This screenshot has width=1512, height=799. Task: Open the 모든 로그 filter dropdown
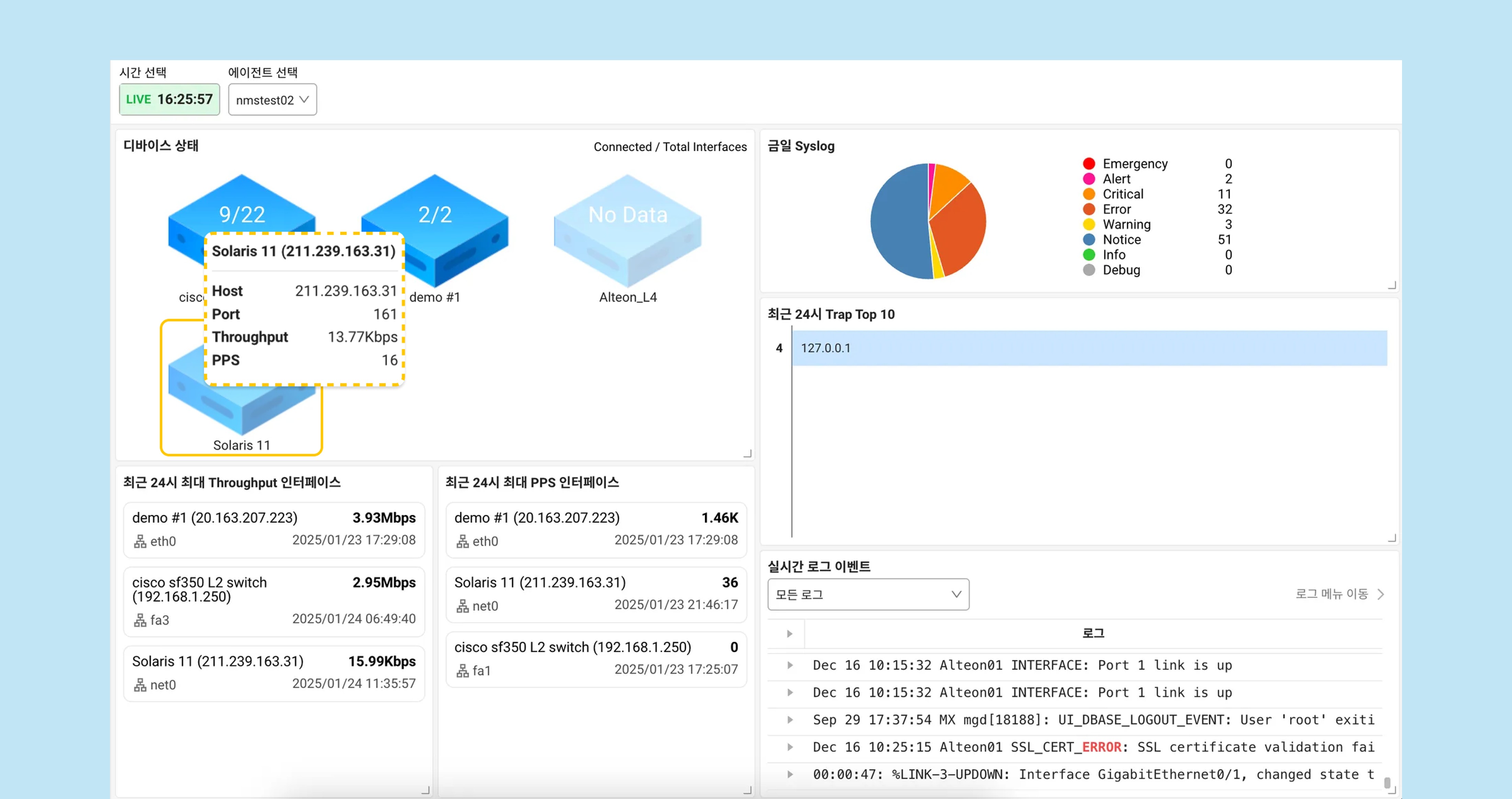[x=868, y=594]
